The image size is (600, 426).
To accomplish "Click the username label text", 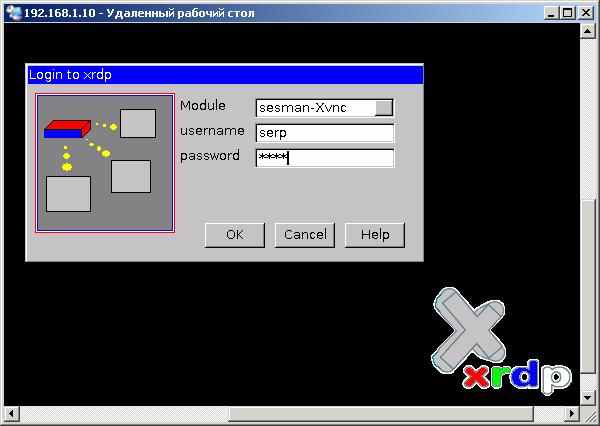I will [x=212, y=131].
